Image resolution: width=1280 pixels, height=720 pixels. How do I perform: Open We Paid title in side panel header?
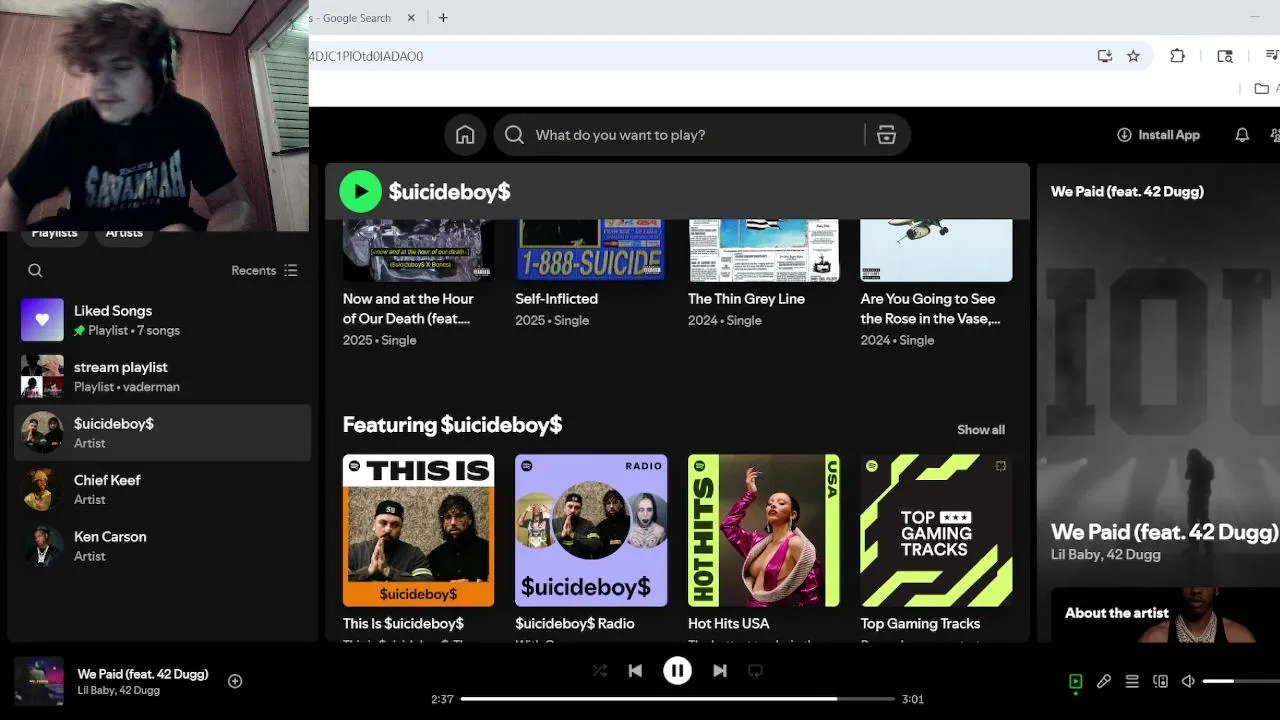click(1127, 191)
